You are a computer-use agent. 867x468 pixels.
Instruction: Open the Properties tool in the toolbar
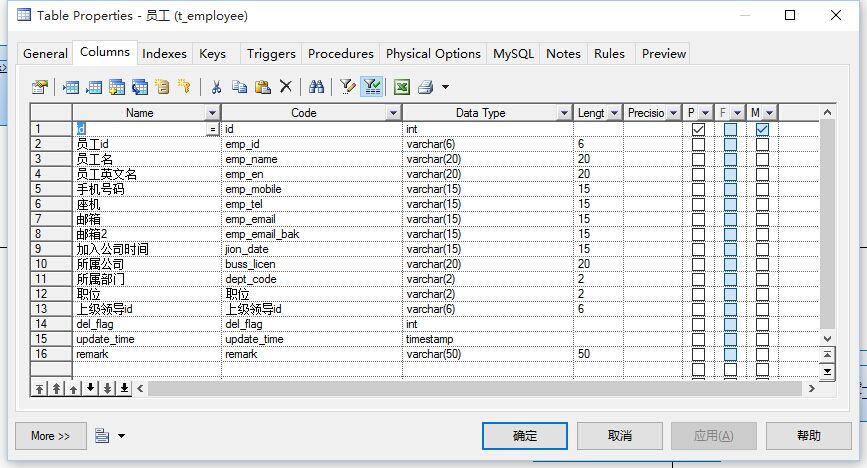(40, 87)
